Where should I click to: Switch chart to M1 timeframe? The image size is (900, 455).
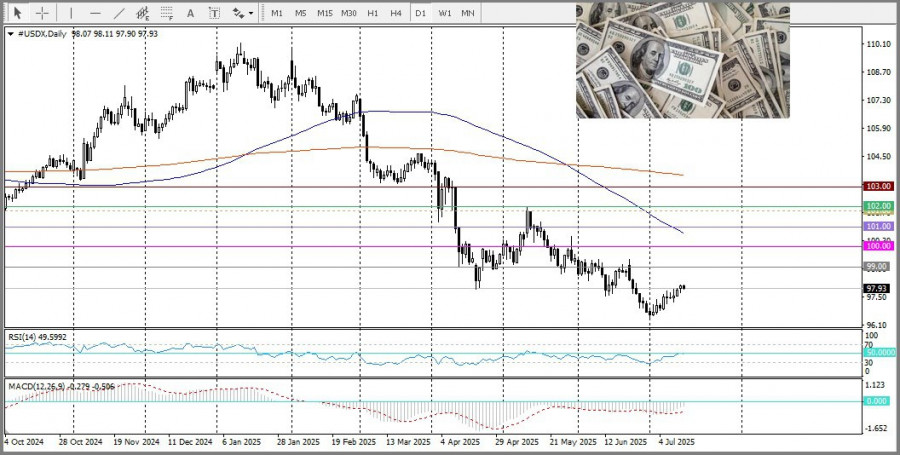point(277,13)
